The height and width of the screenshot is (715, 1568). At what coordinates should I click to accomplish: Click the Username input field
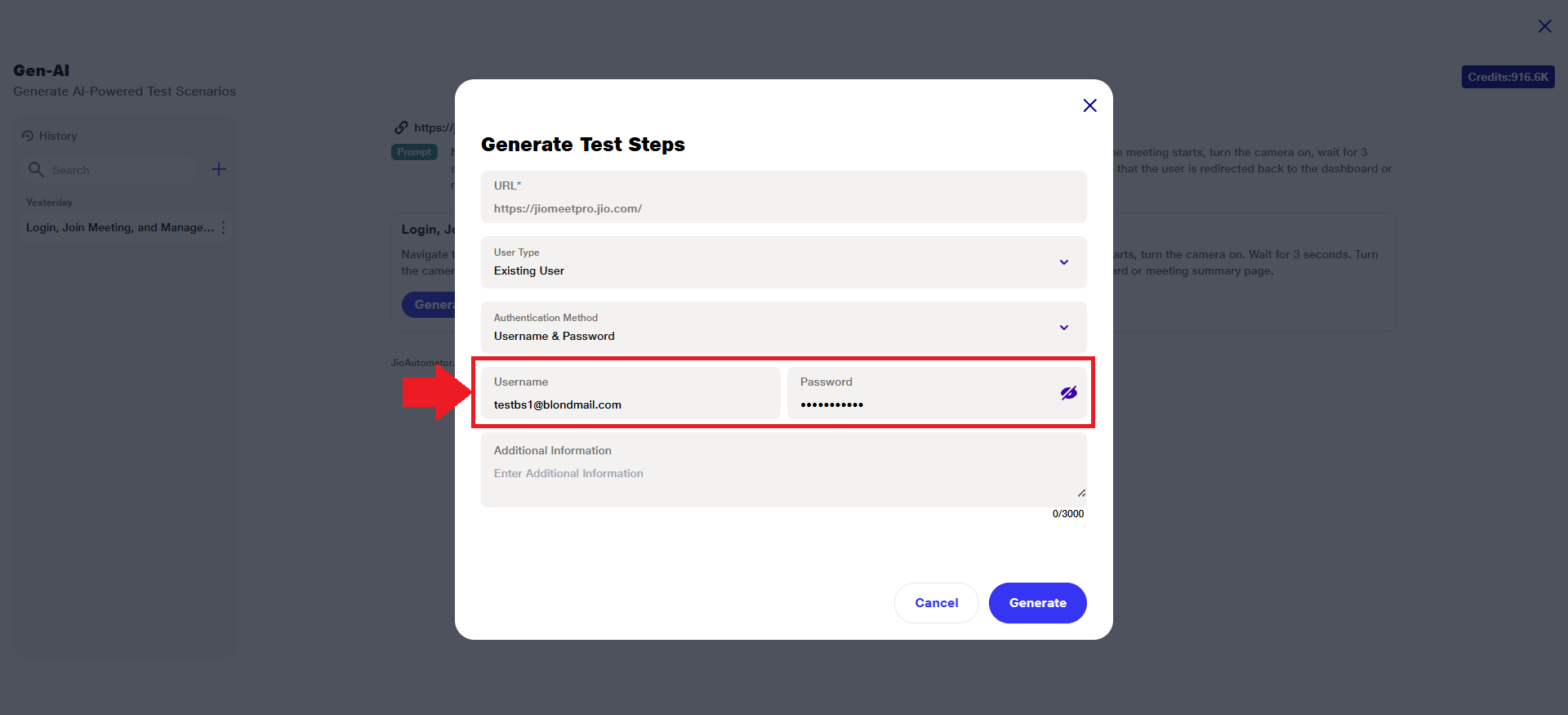coord(630,404)
